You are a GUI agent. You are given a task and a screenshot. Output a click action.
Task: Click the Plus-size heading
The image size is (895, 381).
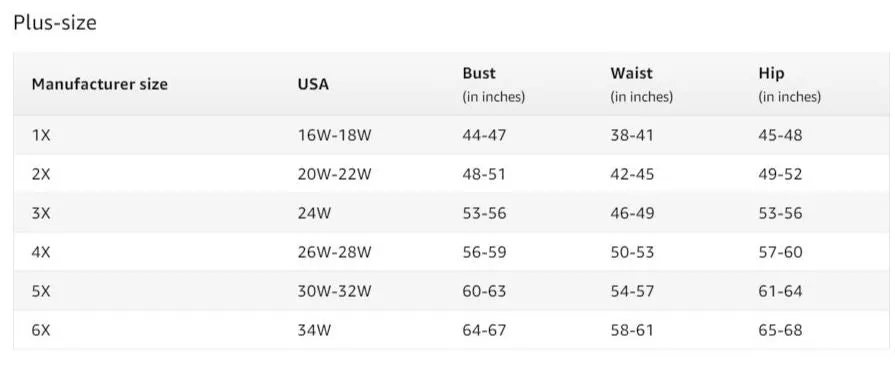point(55,22)
